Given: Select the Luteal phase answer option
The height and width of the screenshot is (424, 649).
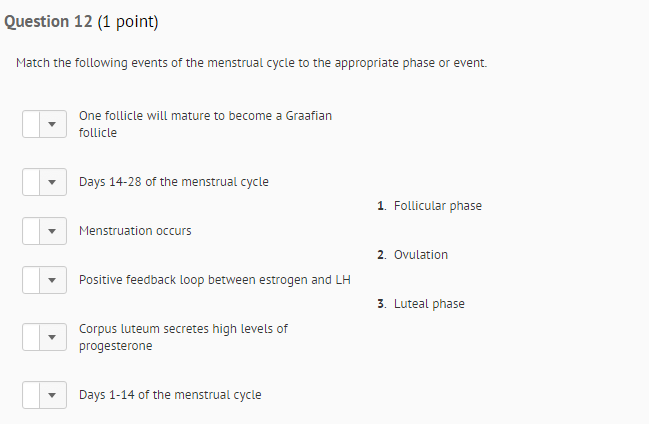Looking at the screenshot, I should click(x=429, y=304).
